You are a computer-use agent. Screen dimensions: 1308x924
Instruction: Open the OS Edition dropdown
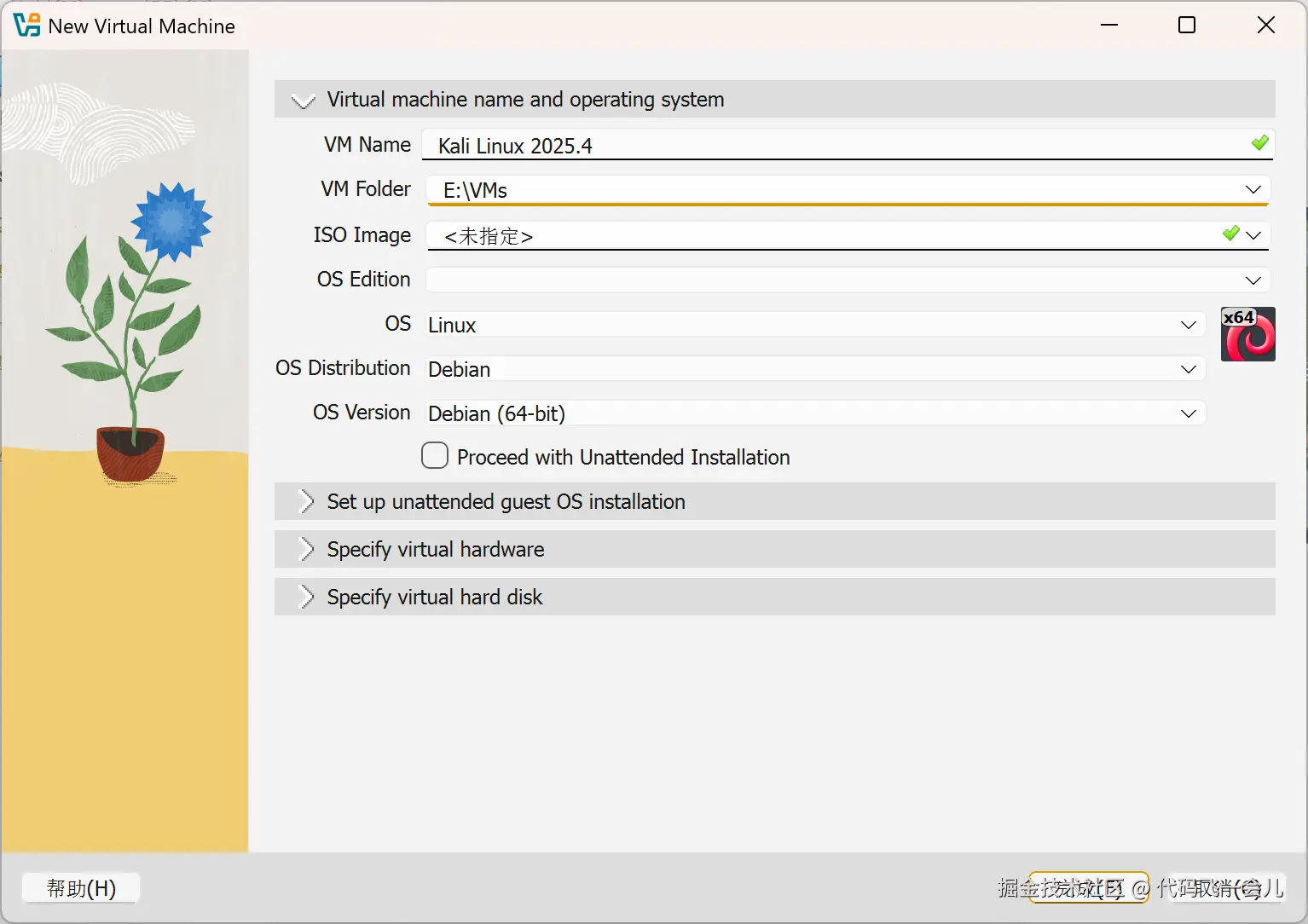coord(848,280)
